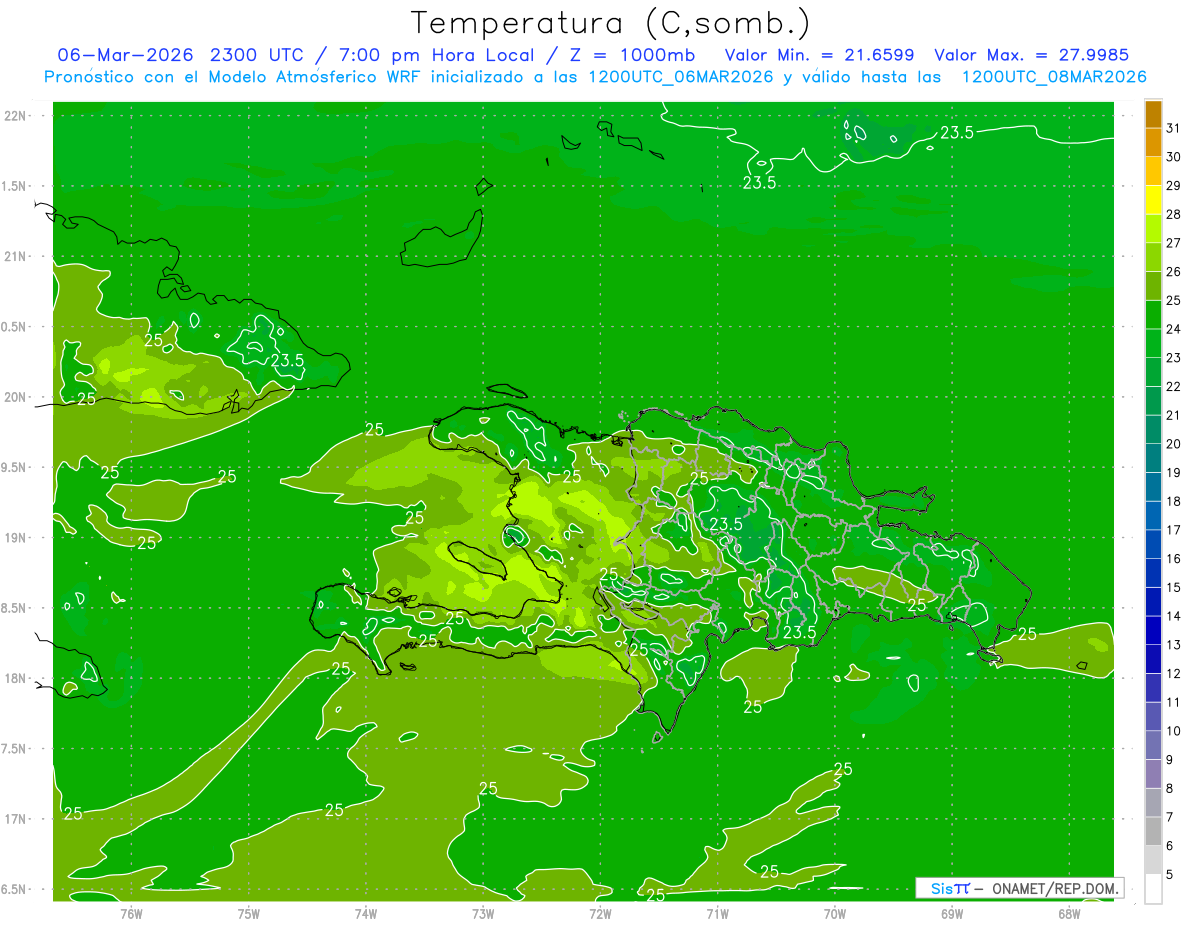This screenshot has width=1200, height=927.
Task: Click the "2300 UTC" time text
Action: [x=258, y=55]
